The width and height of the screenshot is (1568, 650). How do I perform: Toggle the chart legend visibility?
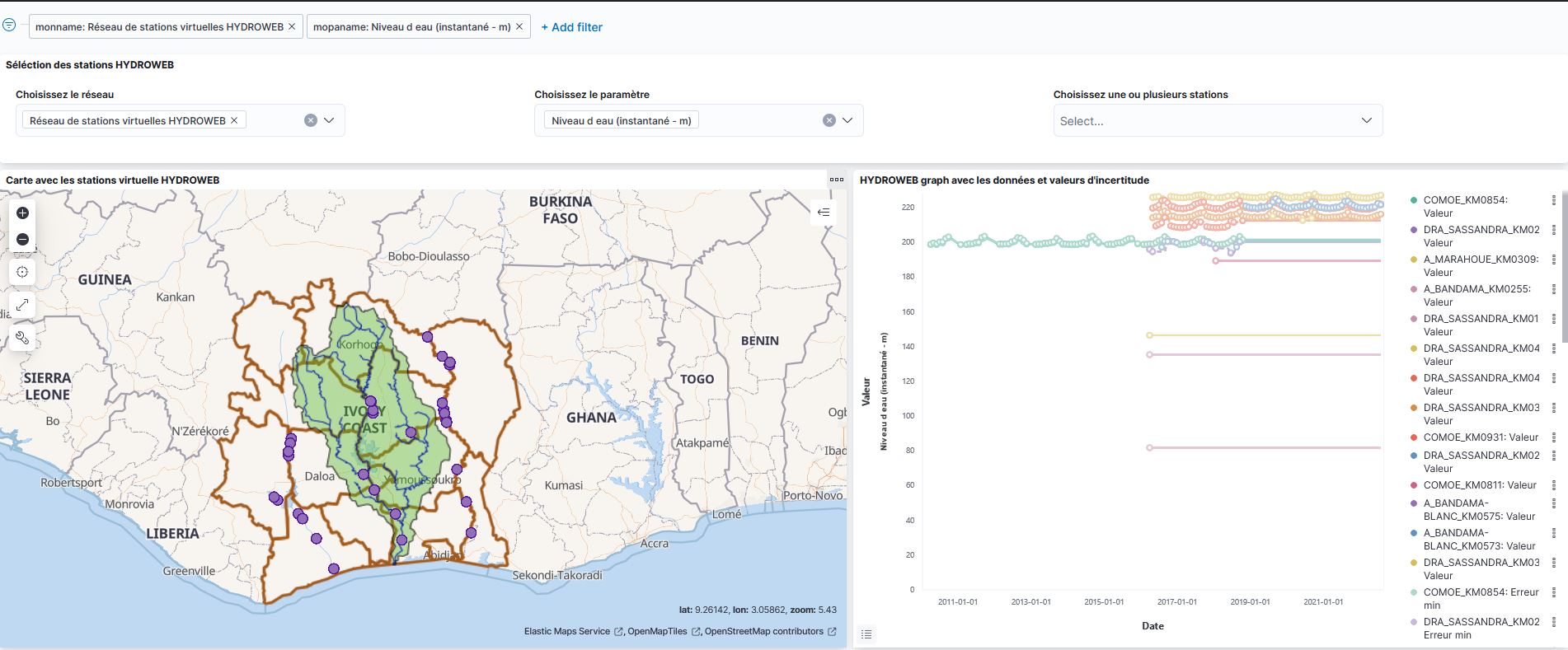866,634
